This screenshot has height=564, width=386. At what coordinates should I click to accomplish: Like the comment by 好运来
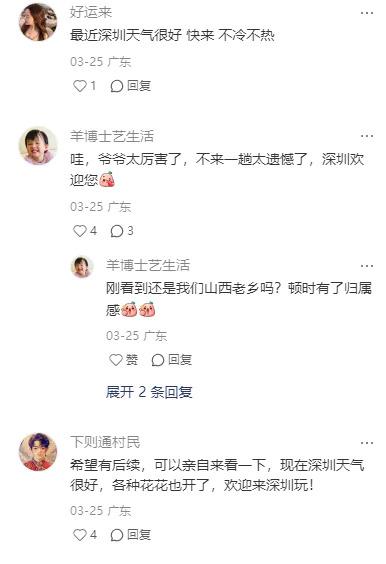click(x=84, y=86)
